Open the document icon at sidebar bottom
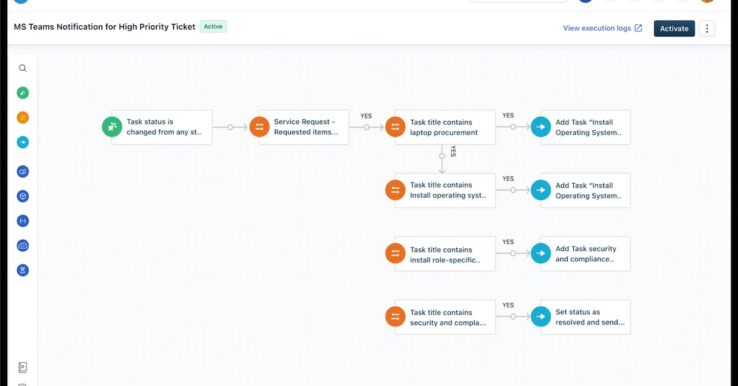This screenshot has height=386, width=738. coord(23,367)
